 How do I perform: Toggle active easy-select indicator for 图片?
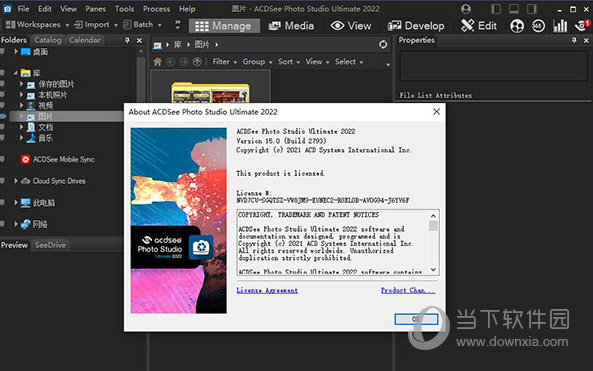[x=3, y=116]
